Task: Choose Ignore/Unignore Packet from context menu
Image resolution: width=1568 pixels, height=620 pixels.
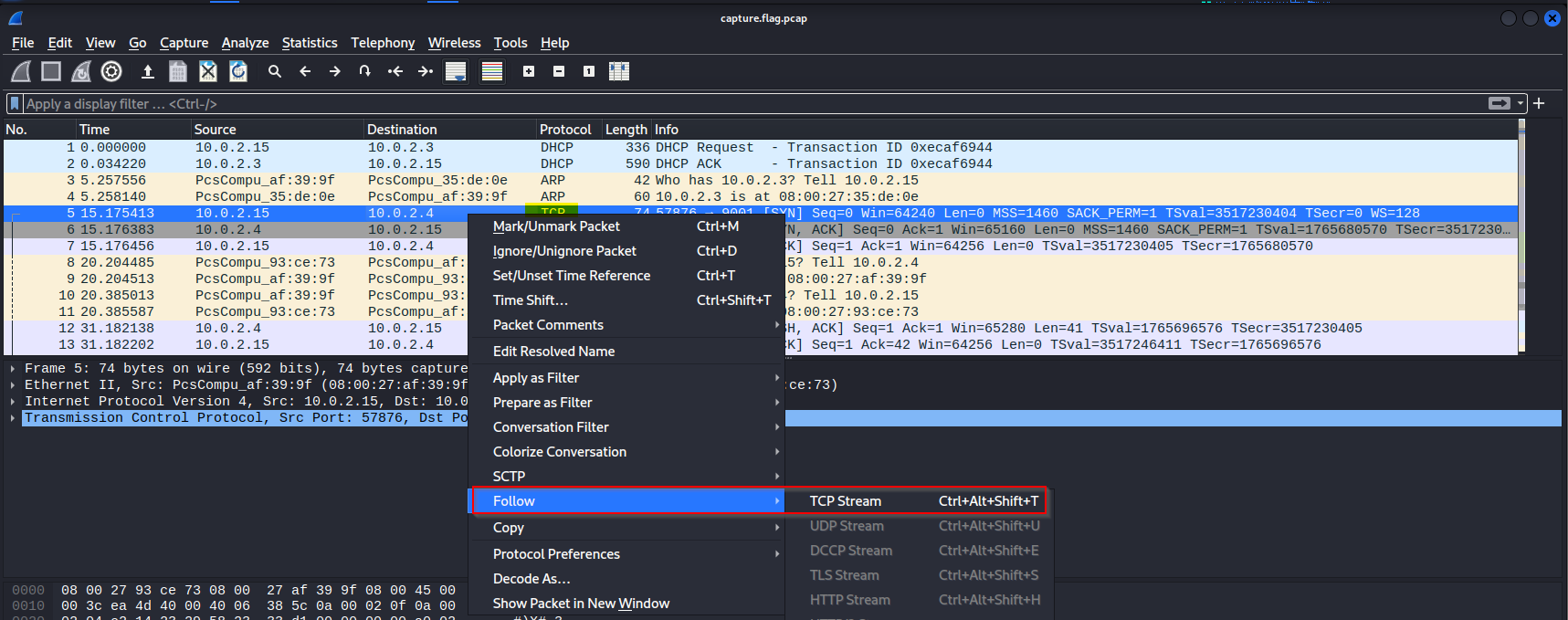Action: click(x=626, y=251)
